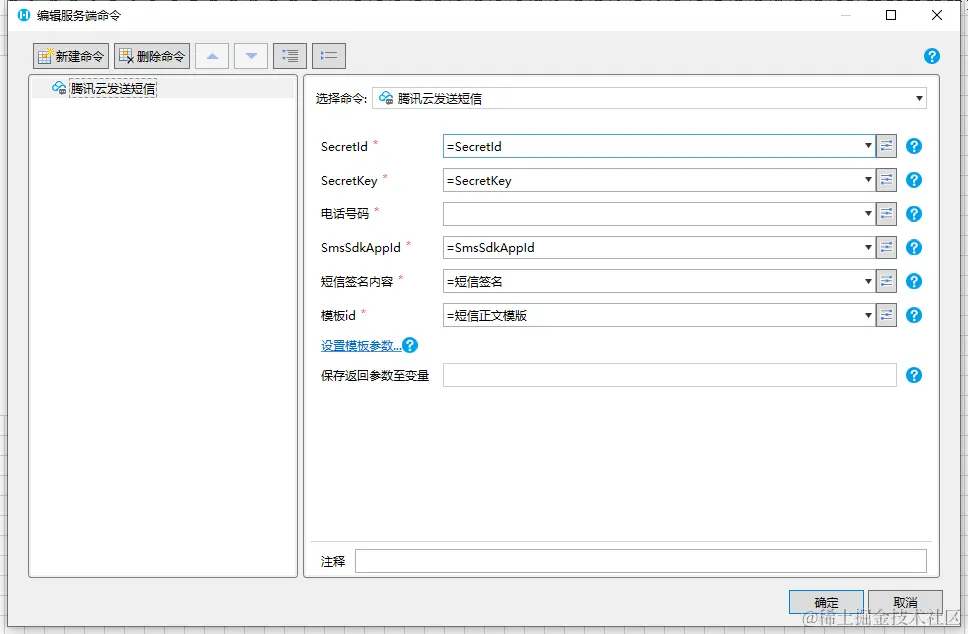
Task: Expand the SecretId dropdown arrow
Action: [x=868, y=146]
